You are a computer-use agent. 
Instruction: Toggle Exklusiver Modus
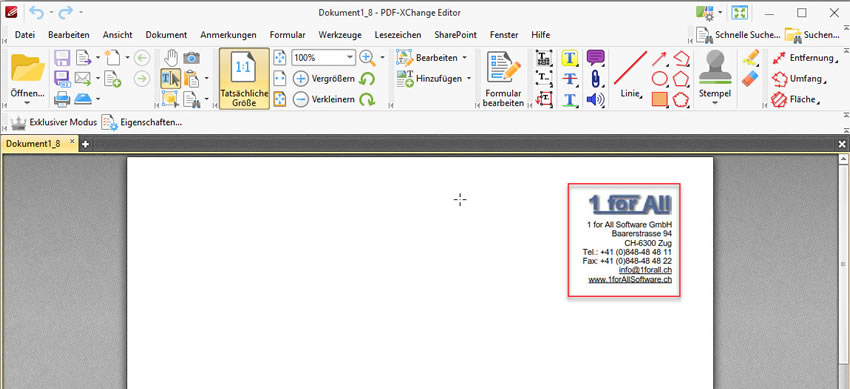pyautogui.click(x=54, y=122)
